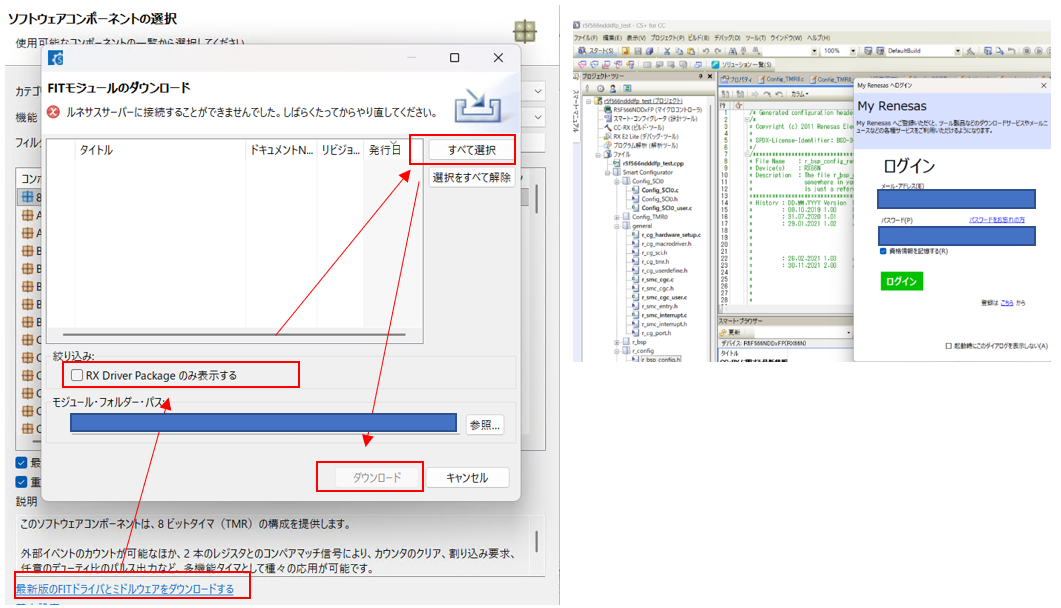
Task: Toggle 起動時にこのダイアログを表示しない(A) checkbox
Action: pos(949,346)
